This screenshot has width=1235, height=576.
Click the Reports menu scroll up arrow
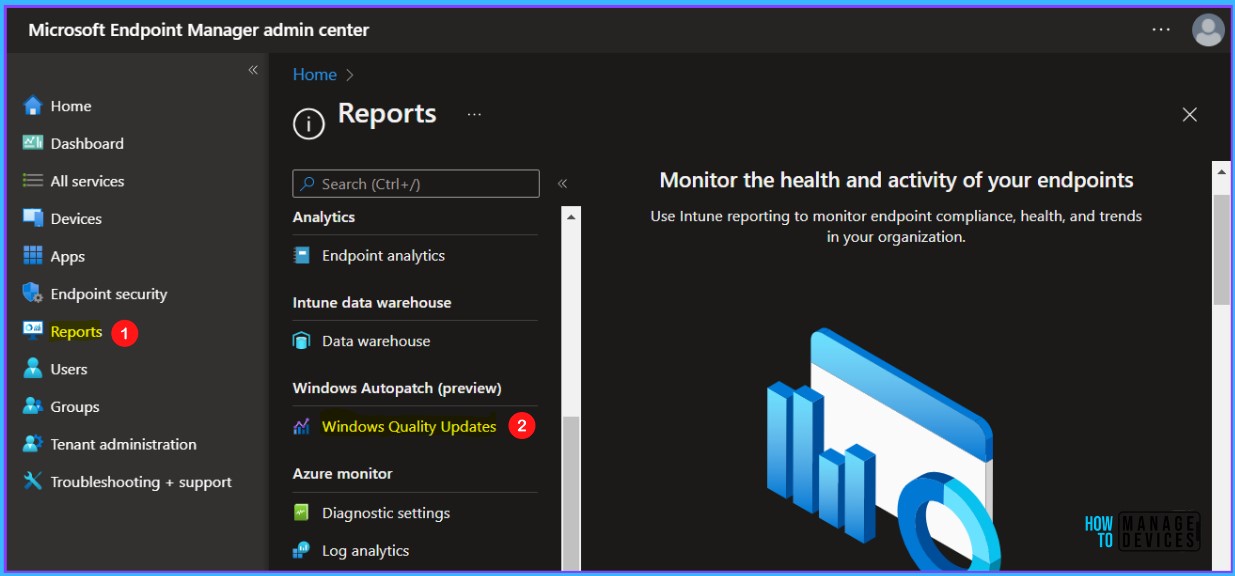pos(571,215)
